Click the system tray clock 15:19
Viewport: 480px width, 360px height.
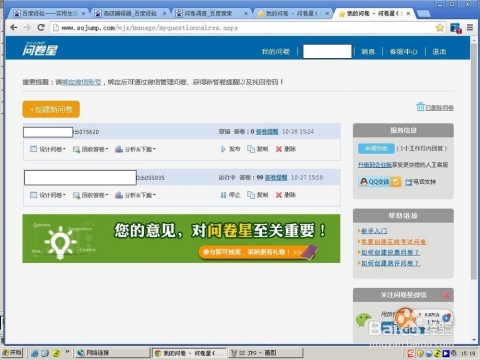pos(468,353)
